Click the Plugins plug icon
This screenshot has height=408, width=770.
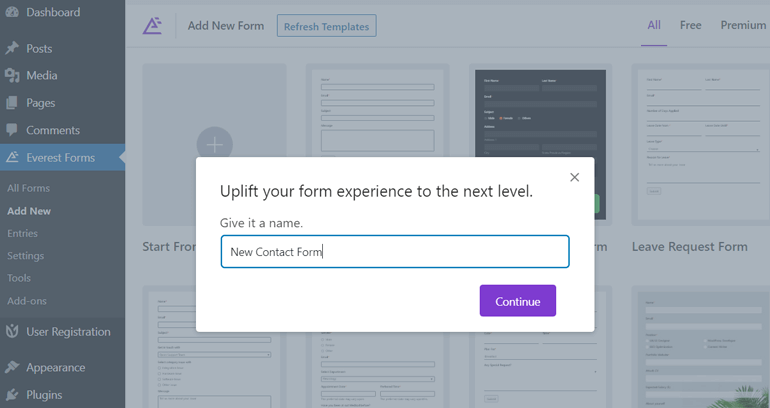point(12,394)
